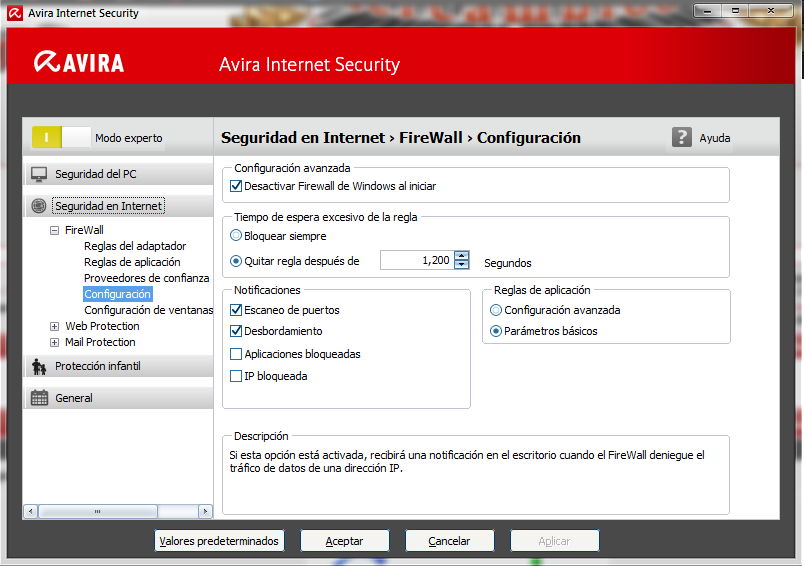Enable Aplicaciones bloqueadas notification
The image size is (804, 566).
tap(236, 354)
